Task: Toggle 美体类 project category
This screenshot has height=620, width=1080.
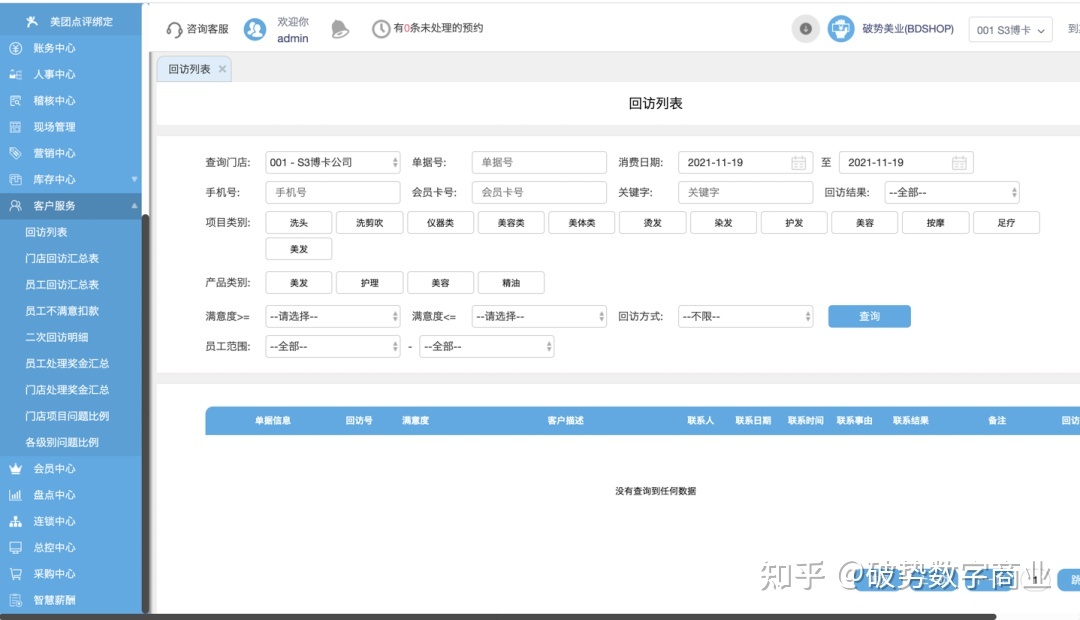Action: (x=582, y=223)
